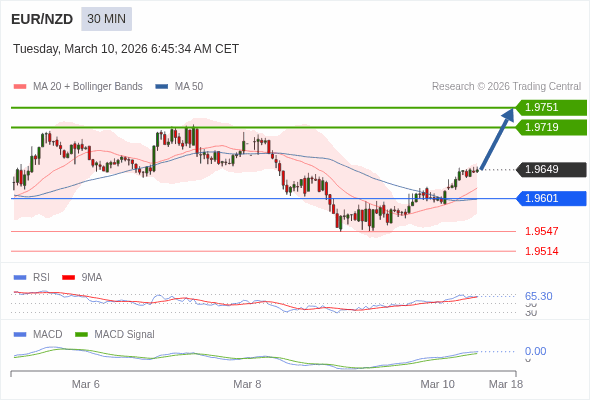
Task: Click the blue MACD legend swatch
Action: coord(20,335)
